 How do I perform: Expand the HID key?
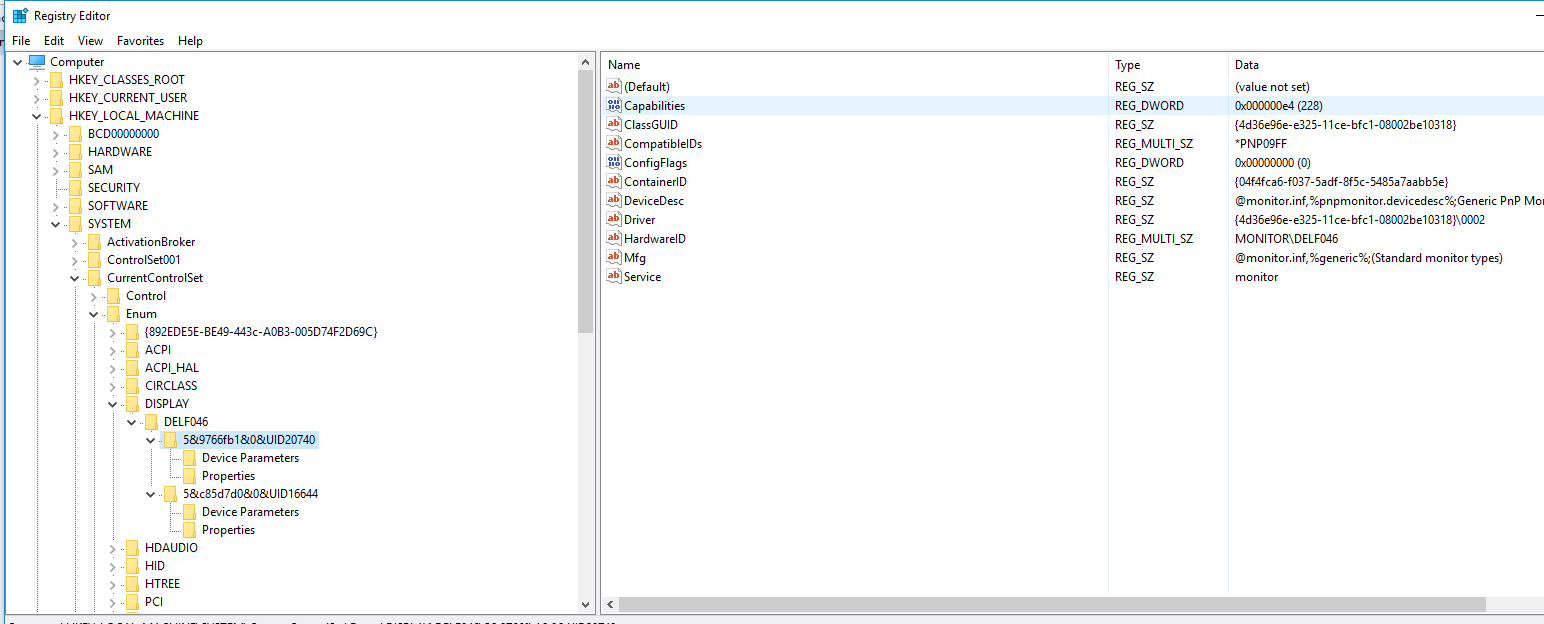113,566
